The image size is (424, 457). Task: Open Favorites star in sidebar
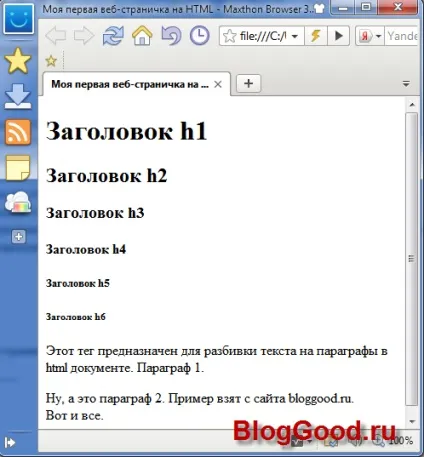18,61
